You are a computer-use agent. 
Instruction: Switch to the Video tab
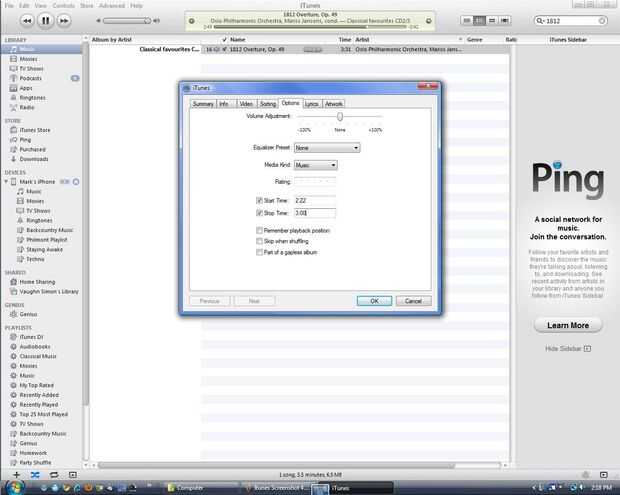point(246,104)
